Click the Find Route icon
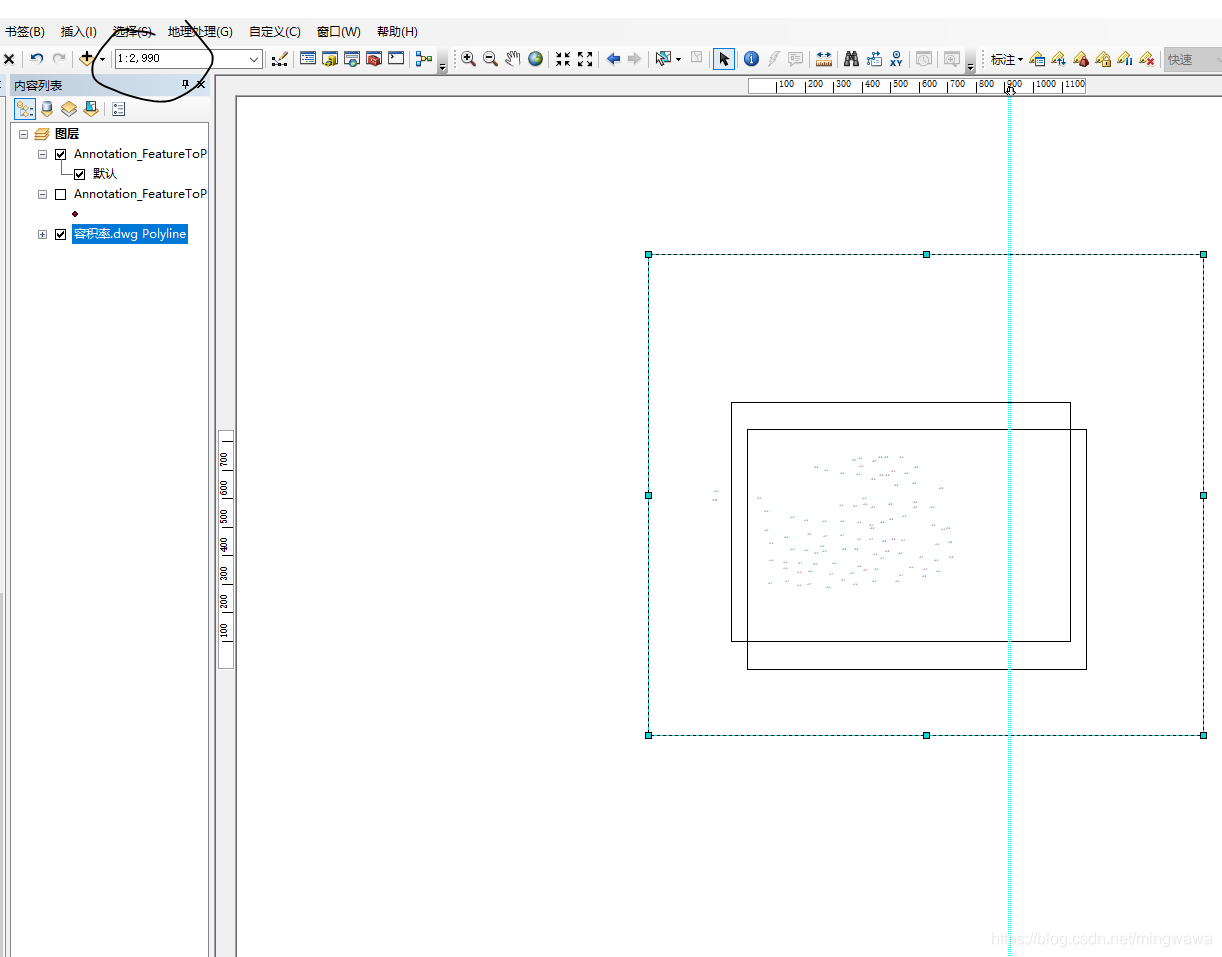The width and height of the screenshot is (1222, 957). 874,59
